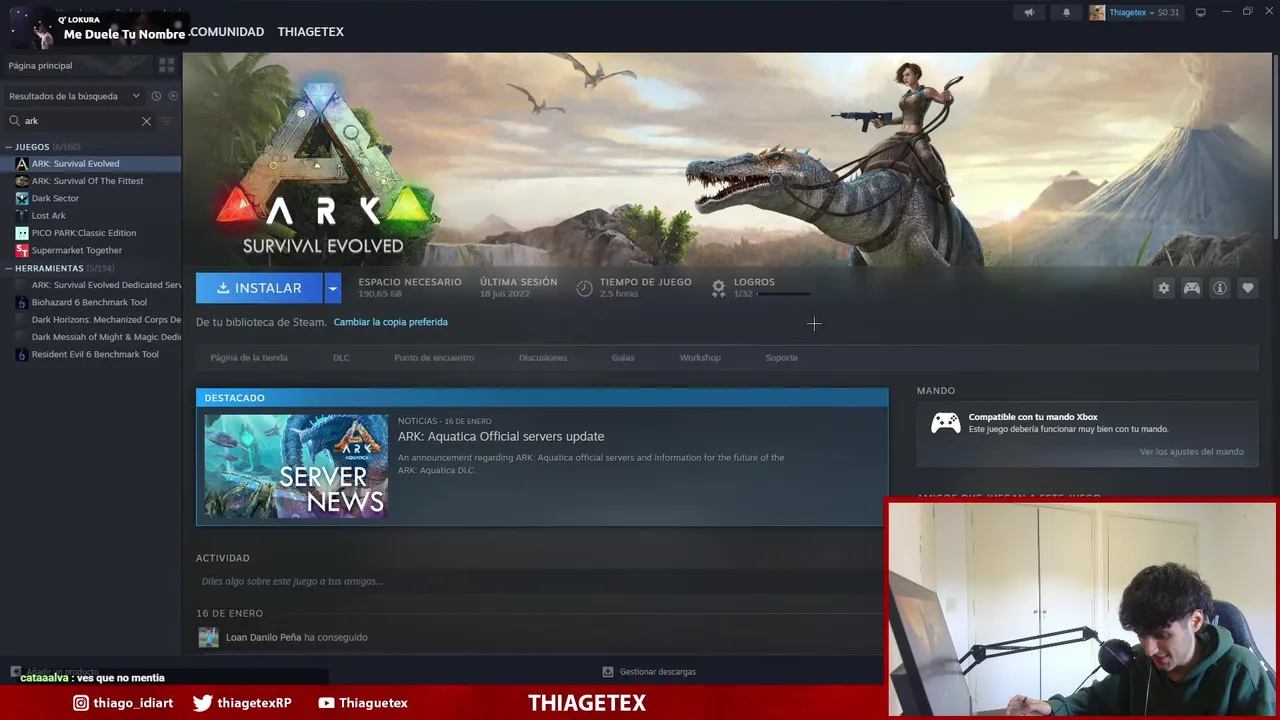Open the game settings gear icon
The image size is (1280, 720).
pyautogui.click(x=1163, y=288)
